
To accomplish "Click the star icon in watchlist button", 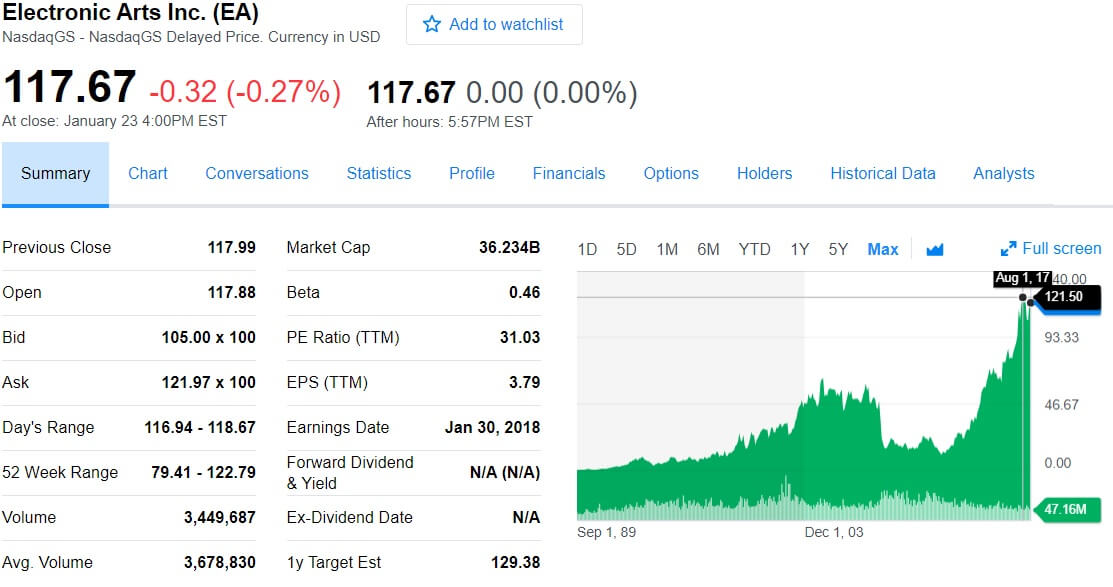I will [432, 24].
